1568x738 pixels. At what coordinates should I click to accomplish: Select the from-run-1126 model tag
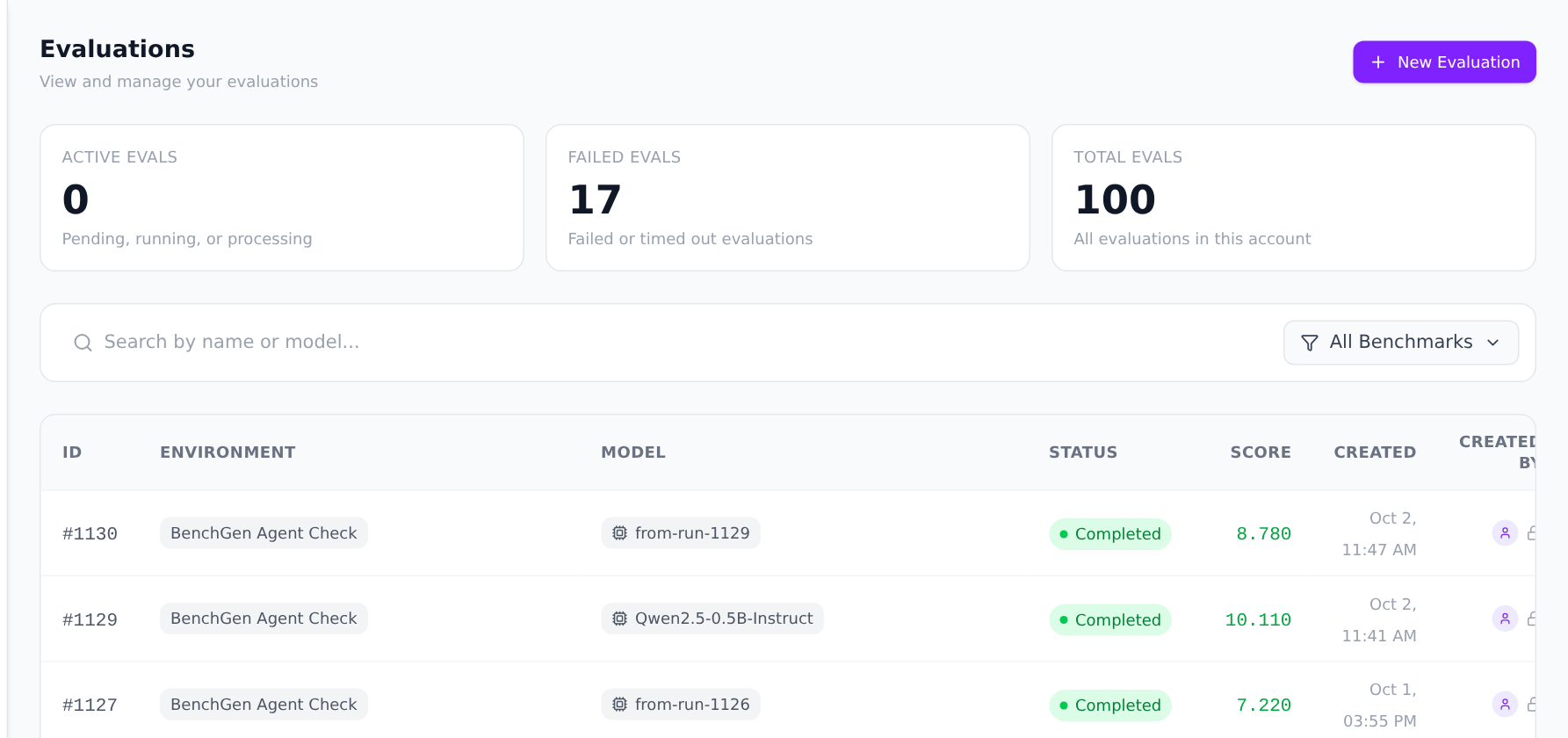[x=681, y=705]
